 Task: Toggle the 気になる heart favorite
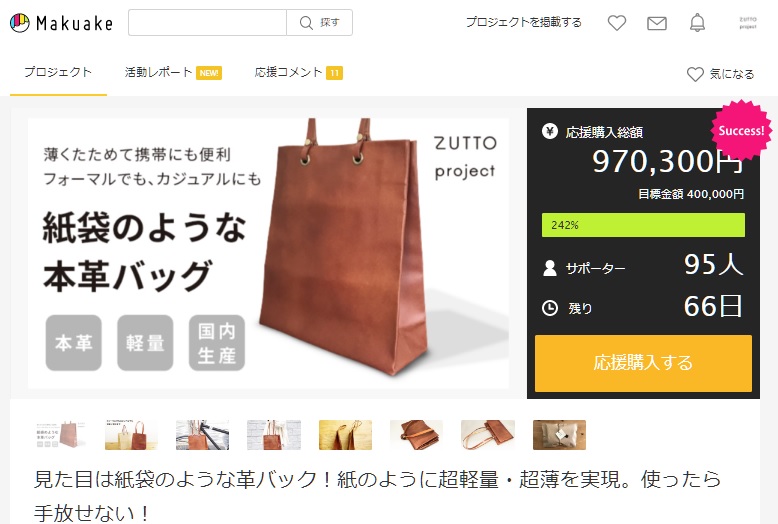click(695, 74)
